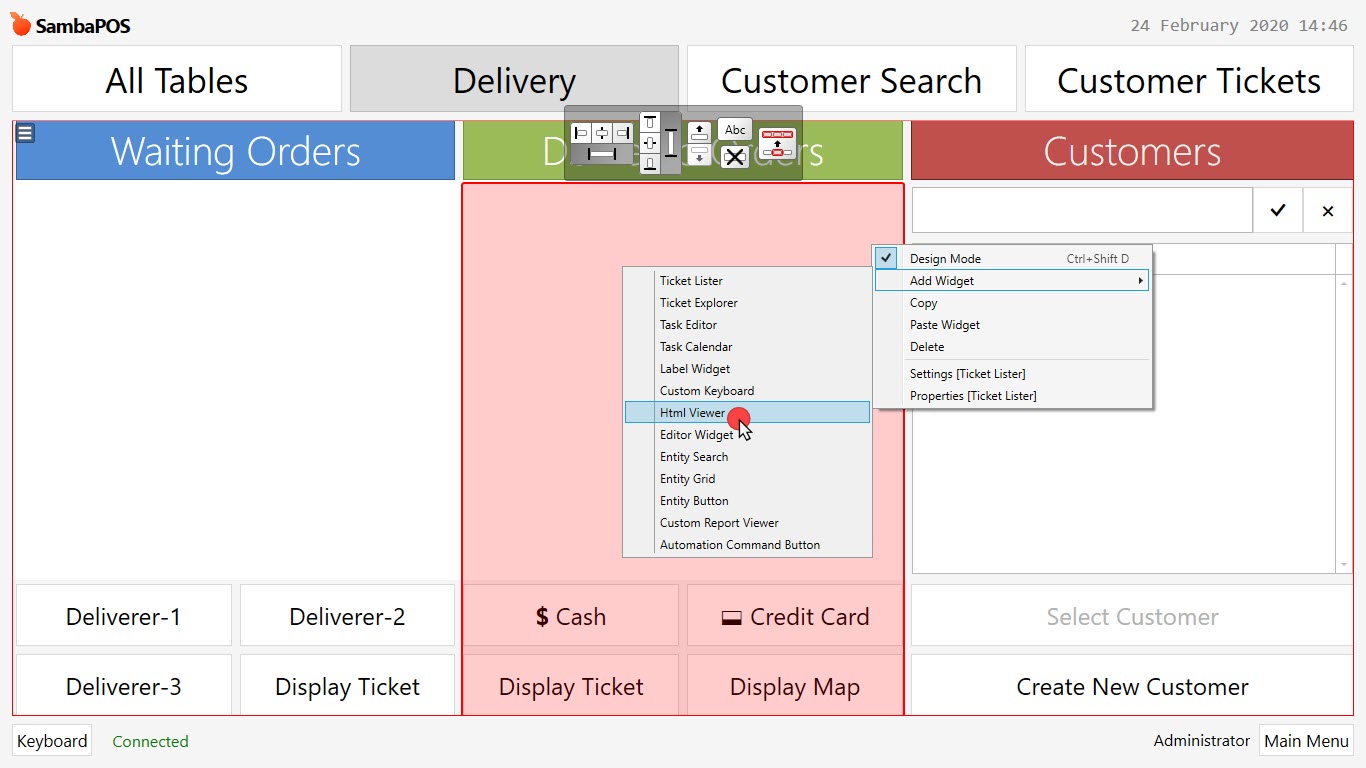Click the bring widget forward up-arrow icon
The image size is (1366, 768).
699,131
